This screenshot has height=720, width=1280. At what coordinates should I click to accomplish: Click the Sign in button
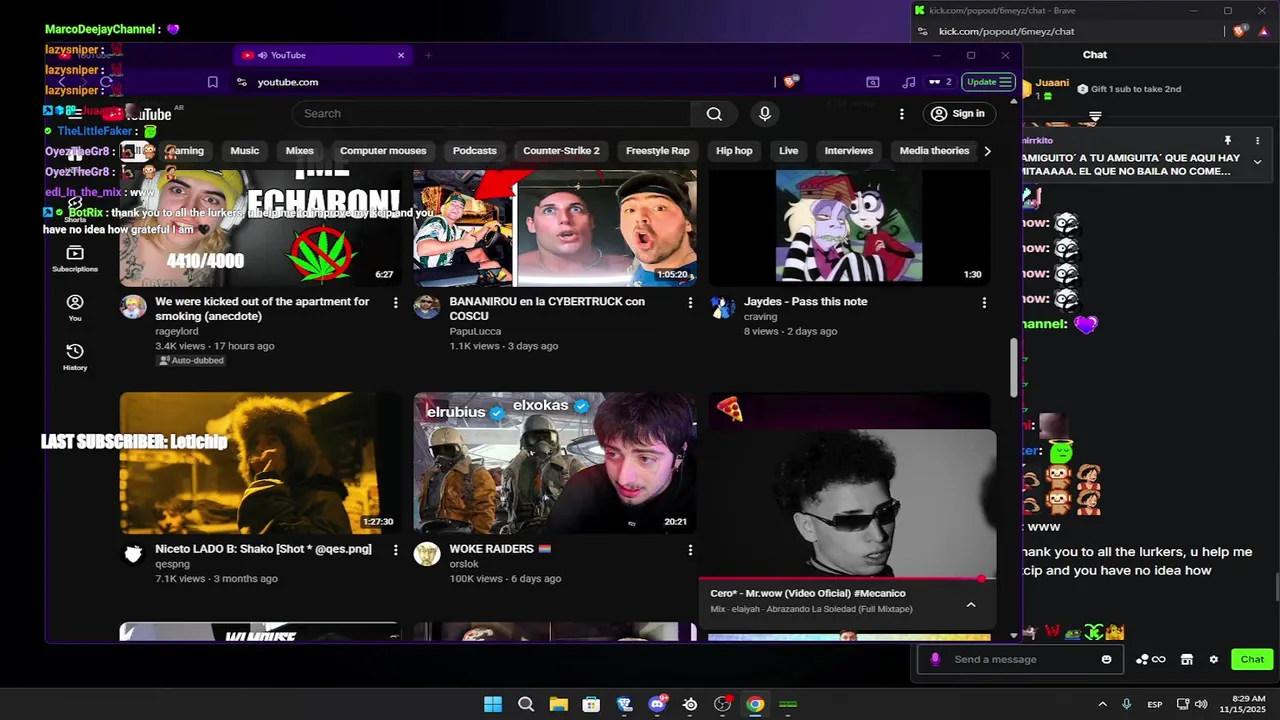(958, 114)
